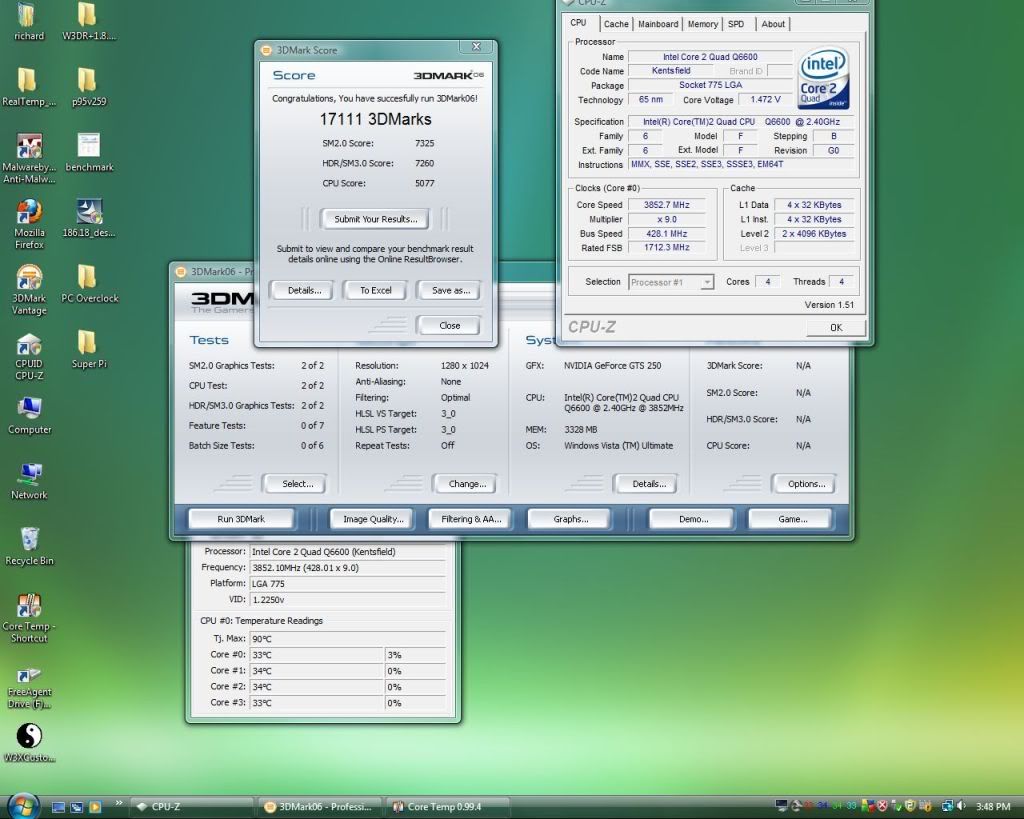Open the Super Pi folder
1024x819 pixels.
89,349
